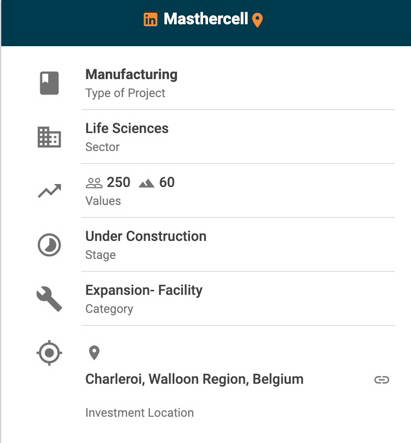Viewport: 411px width, 443px height.
Task: Click the clock progress icon for Stage
Action: tap(49, 245)
